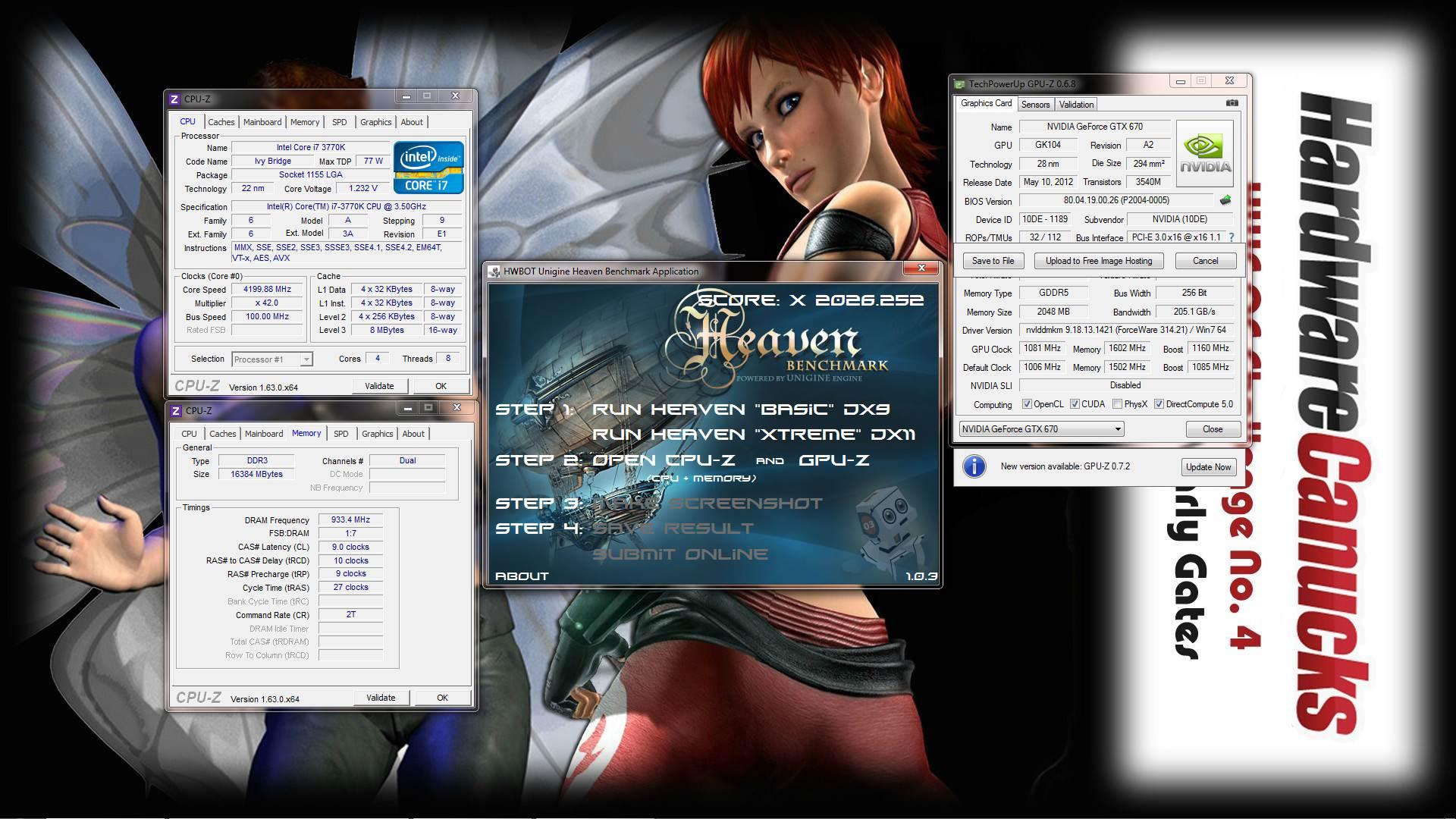Open Mainboard tab in top CPU-Z window
Viewport: 1456px width, 819px height.
tap(262, 122)
